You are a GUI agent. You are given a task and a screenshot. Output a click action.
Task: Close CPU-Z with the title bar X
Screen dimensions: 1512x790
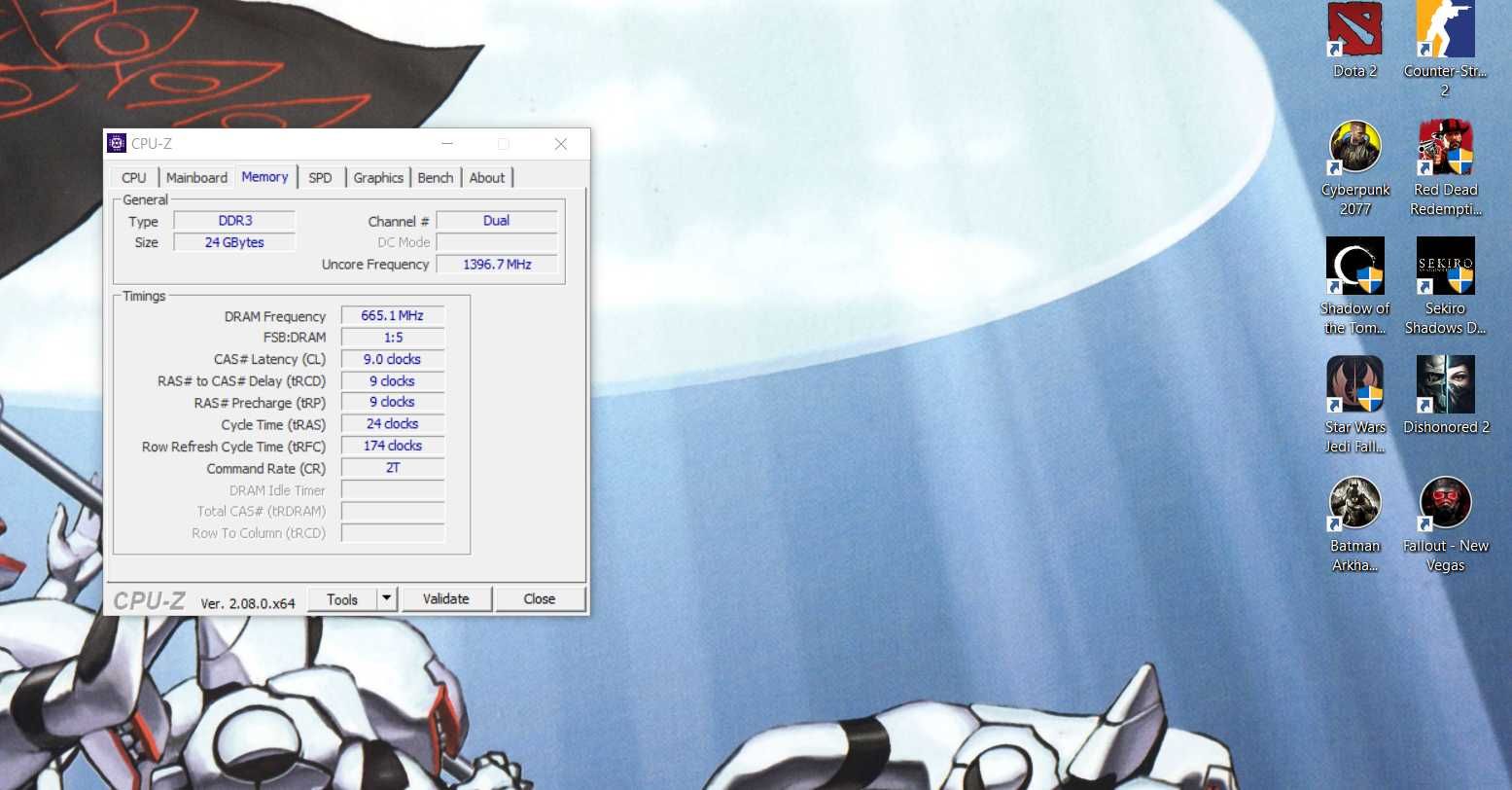(x=561, y=143)
